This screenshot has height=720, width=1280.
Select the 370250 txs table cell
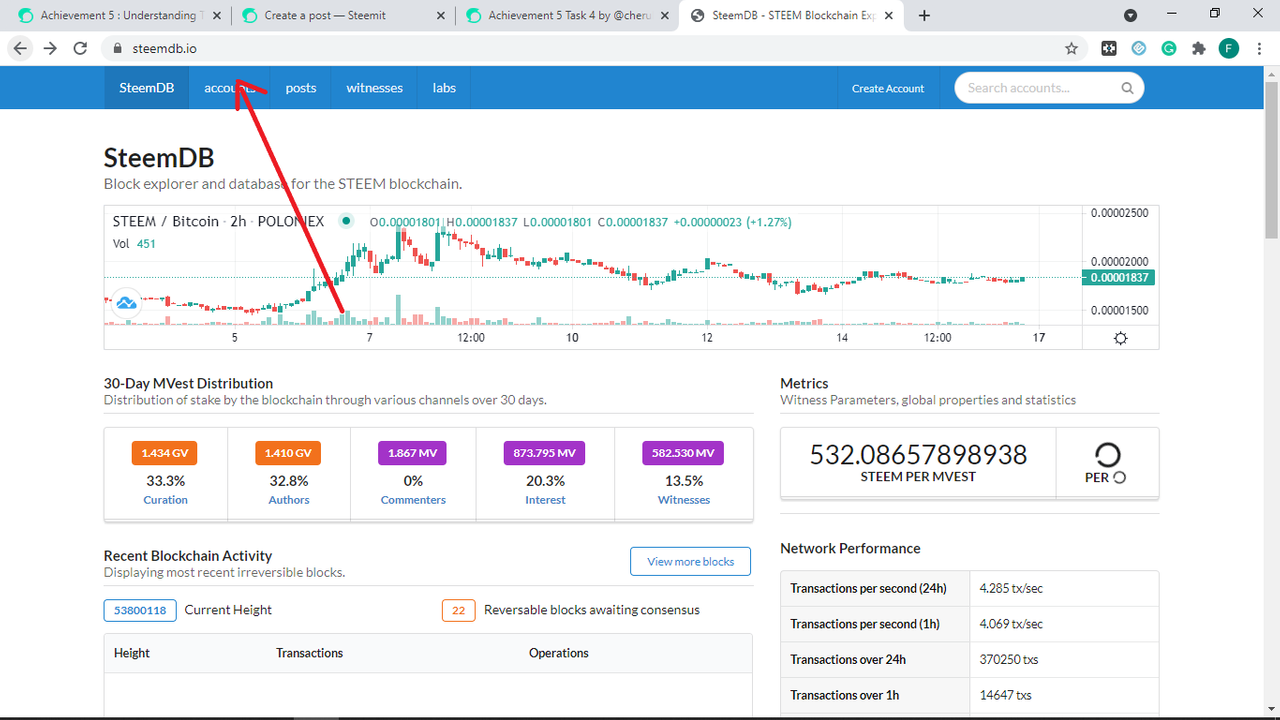1064,659
